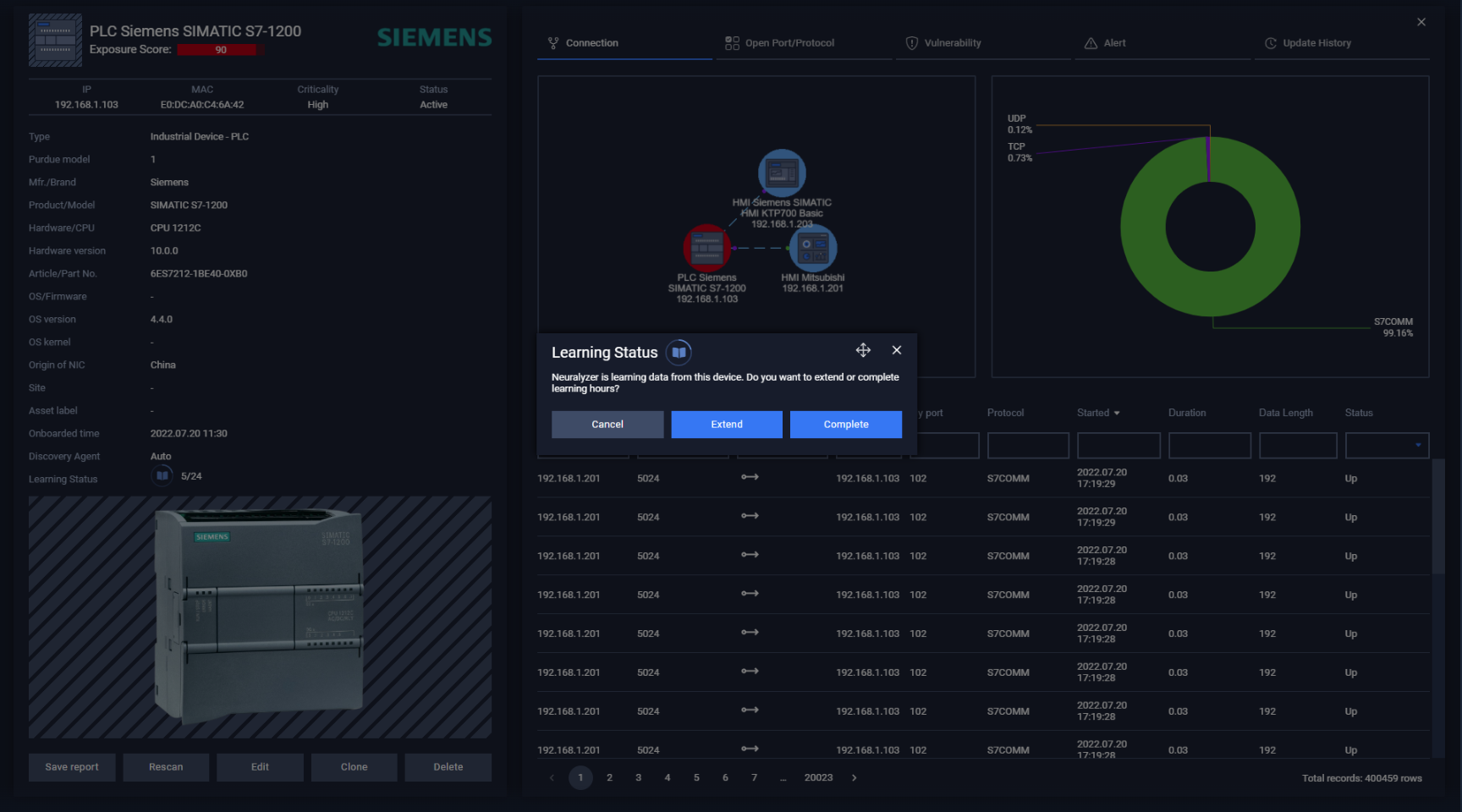Click Protocol column header
This screenshot has height=812, width=1462.
(1005, 413)
